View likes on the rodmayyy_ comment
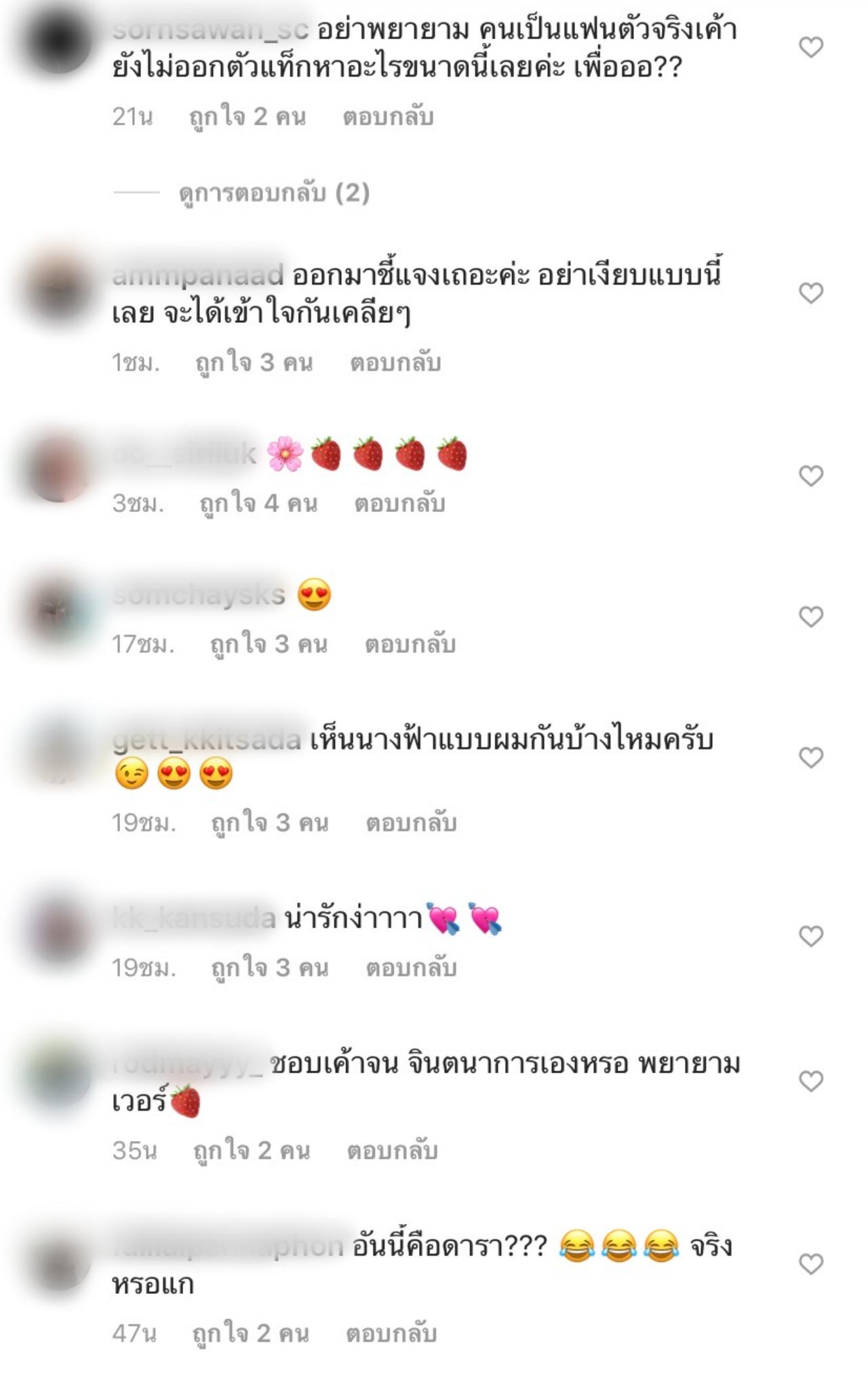The width and height of the screenshot is (868, 1384). click(x=252, y=1150)
